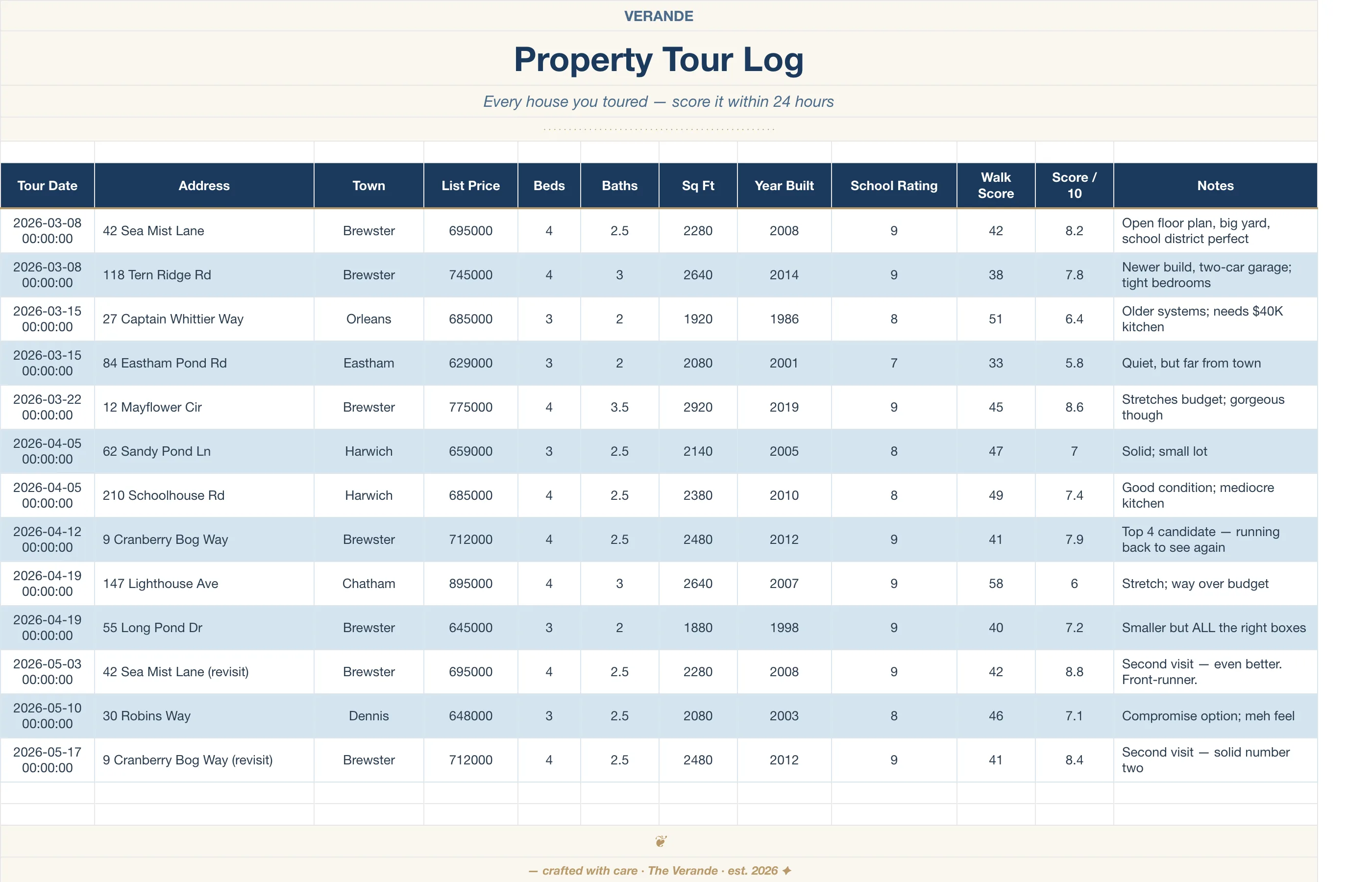Select the 27 Captain Whittier Way cell
This screenshot has width=1372, height=882.
pyautogui.click(x=204, y=319)
